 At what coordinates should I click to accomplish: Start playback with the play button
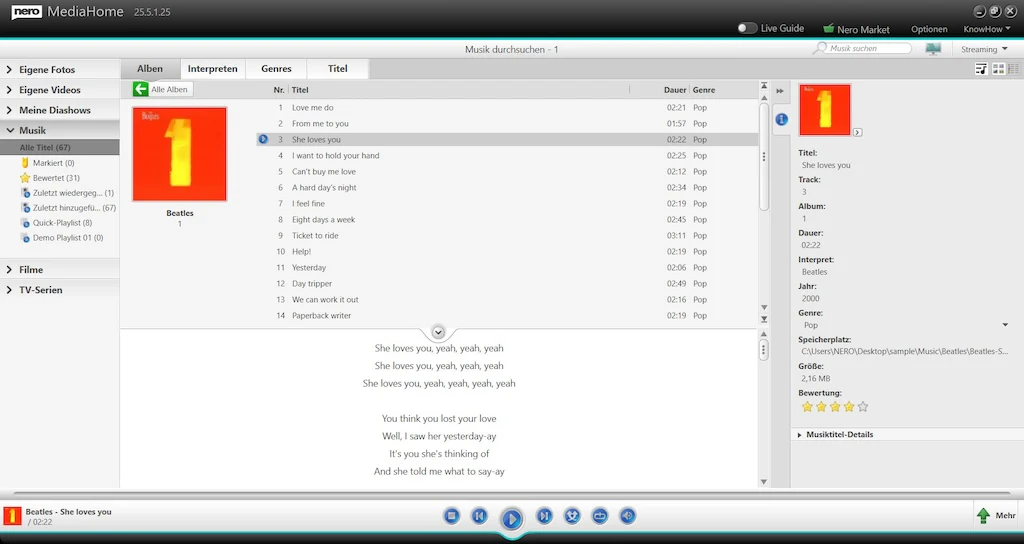511,519
